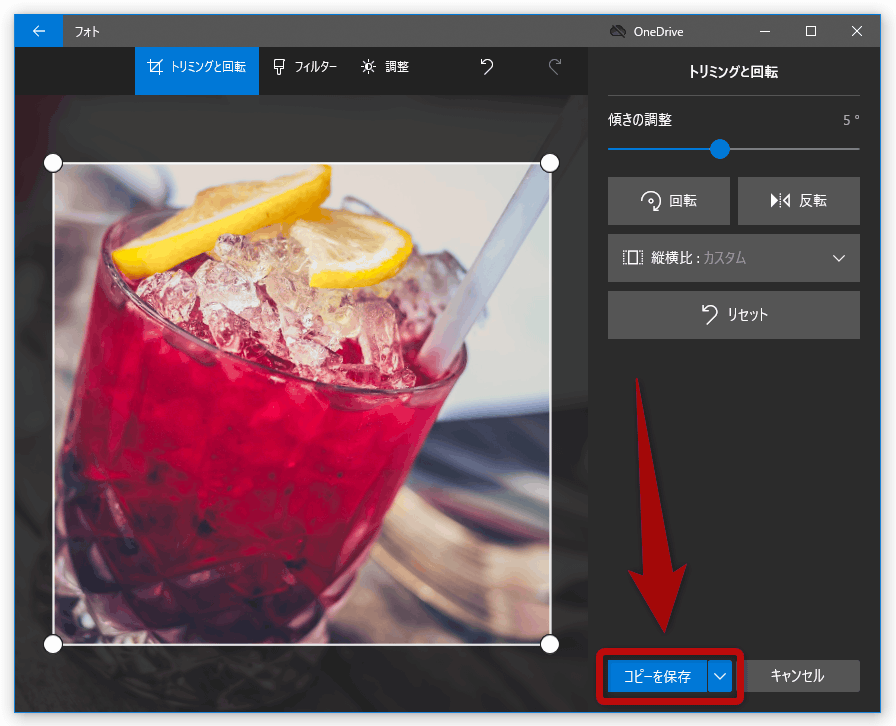Close the Photos window

(857, 31)
